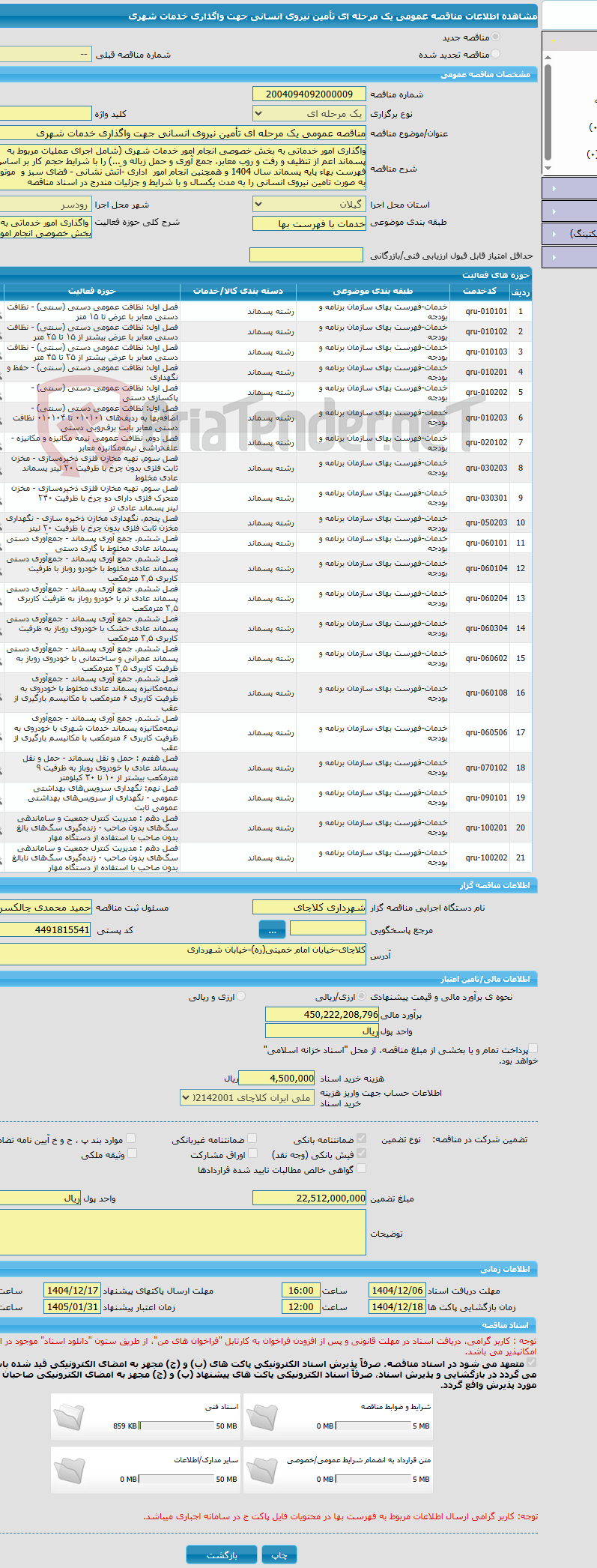
Task: Click the sidebar scrollbar up arrow
Action: click(548, 57)
